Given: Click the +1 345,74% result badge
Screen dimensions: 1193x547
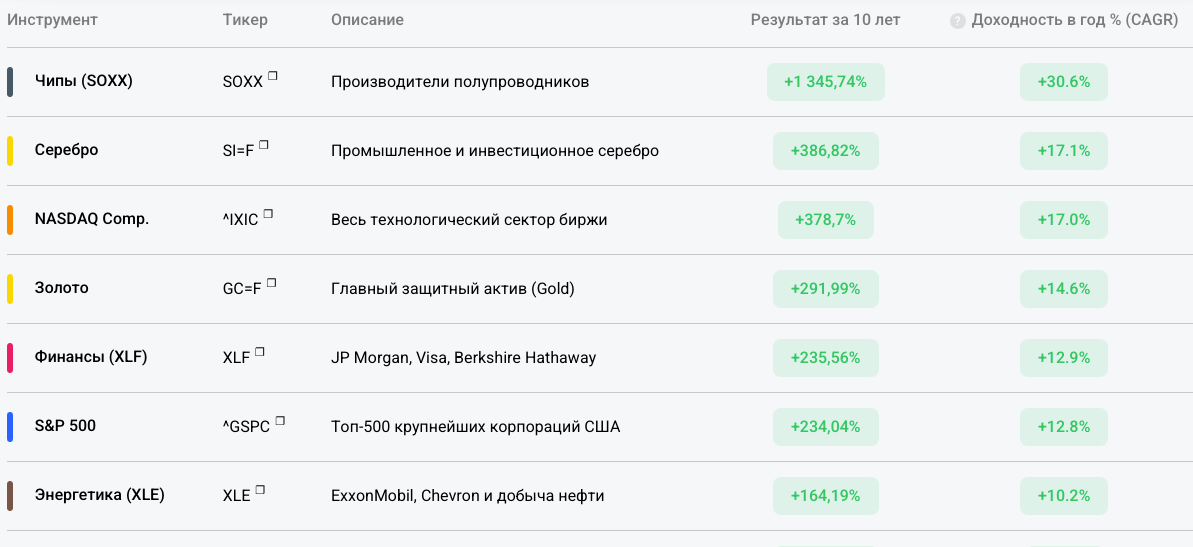Looking at the screenshot, I should click(825, 82).
